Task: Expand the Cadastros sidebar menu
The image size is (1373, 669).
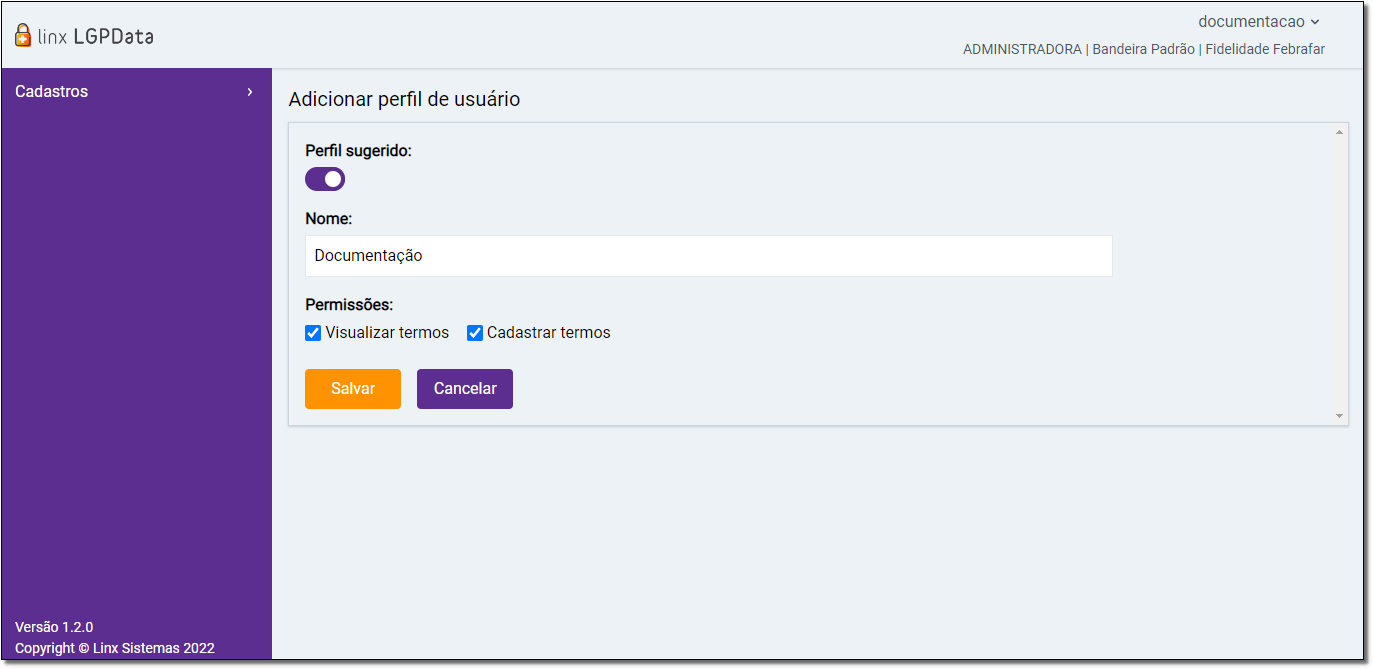Action: coord(136,91)
